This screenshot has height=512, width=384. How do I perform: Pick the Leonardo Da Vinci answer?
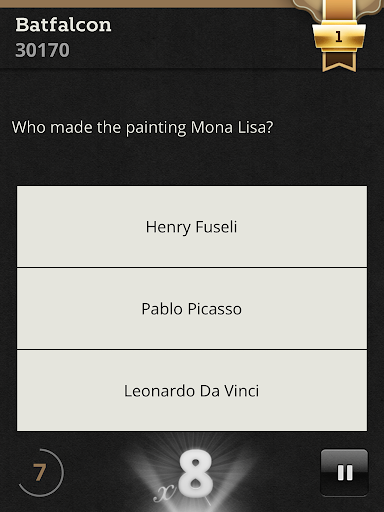click(192, 391)
